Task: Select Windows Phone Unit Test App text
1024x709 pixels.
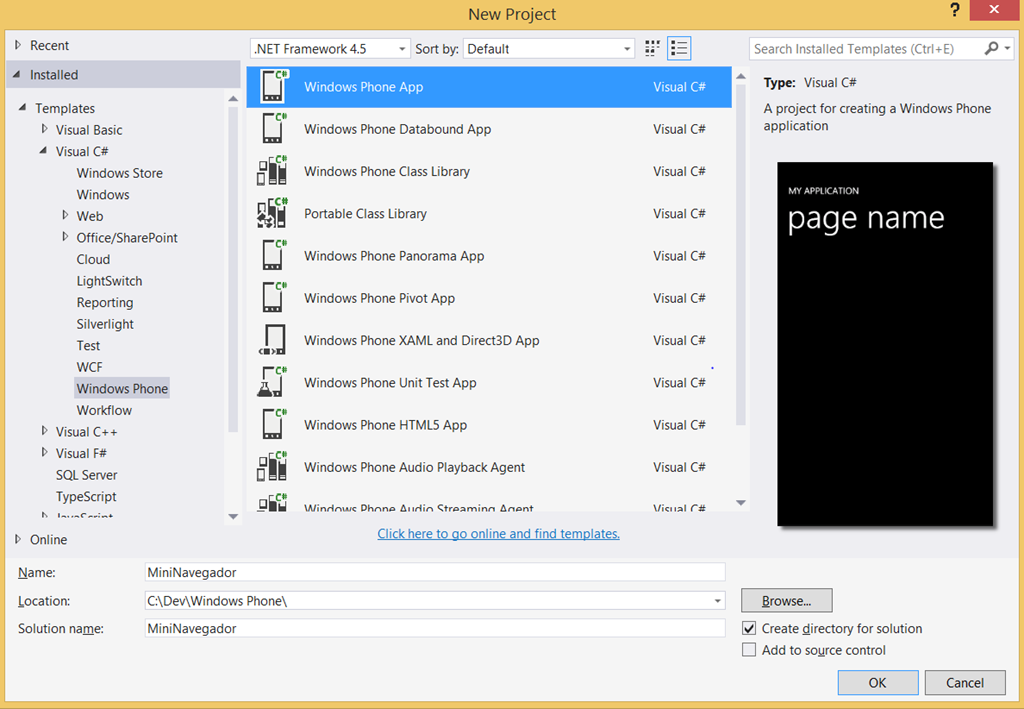Action: pos(390,383)
